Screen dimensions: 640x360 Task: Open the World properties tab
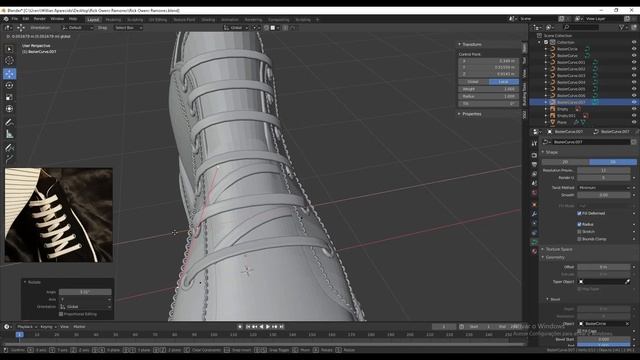(534, 193)
